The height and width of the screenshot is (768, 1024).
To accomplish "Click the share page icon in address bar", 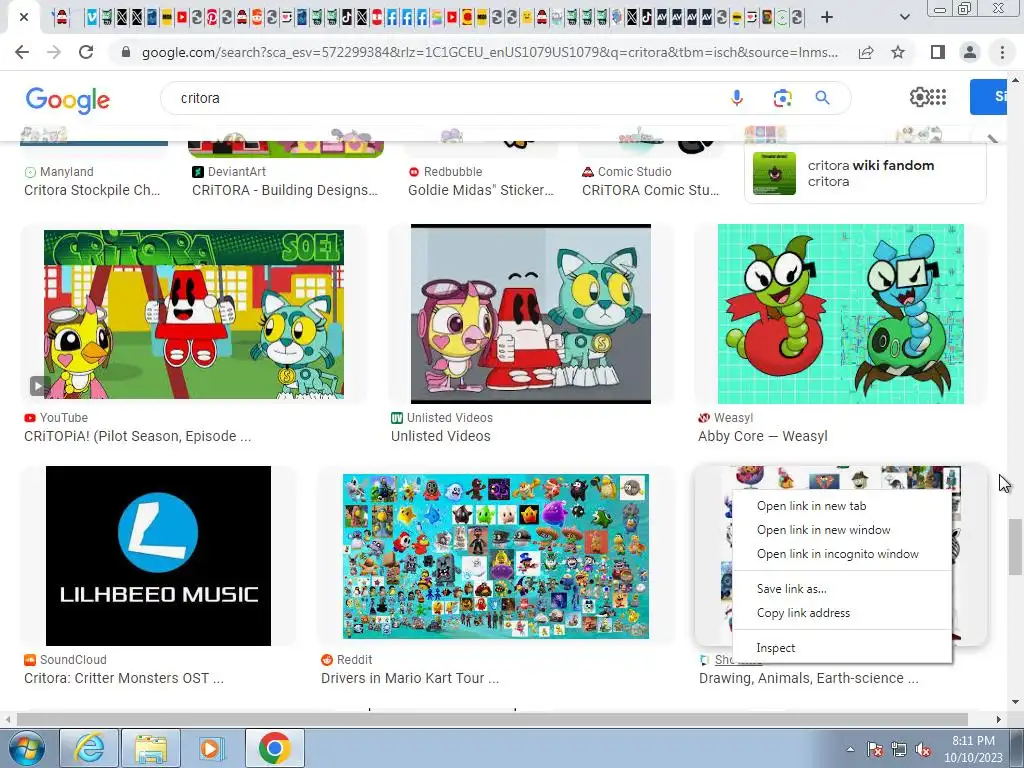I will [x=866, y=52].
